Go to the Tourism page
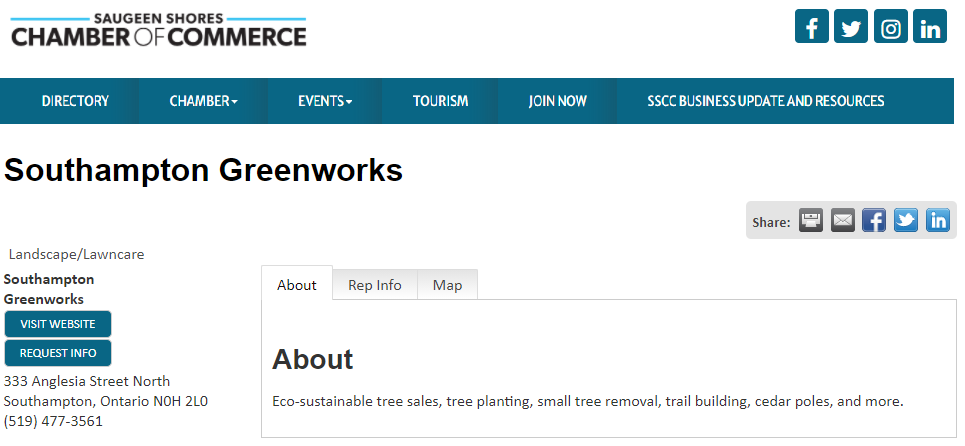This screenshot has width=965, height=446. (x=440, y=101)
